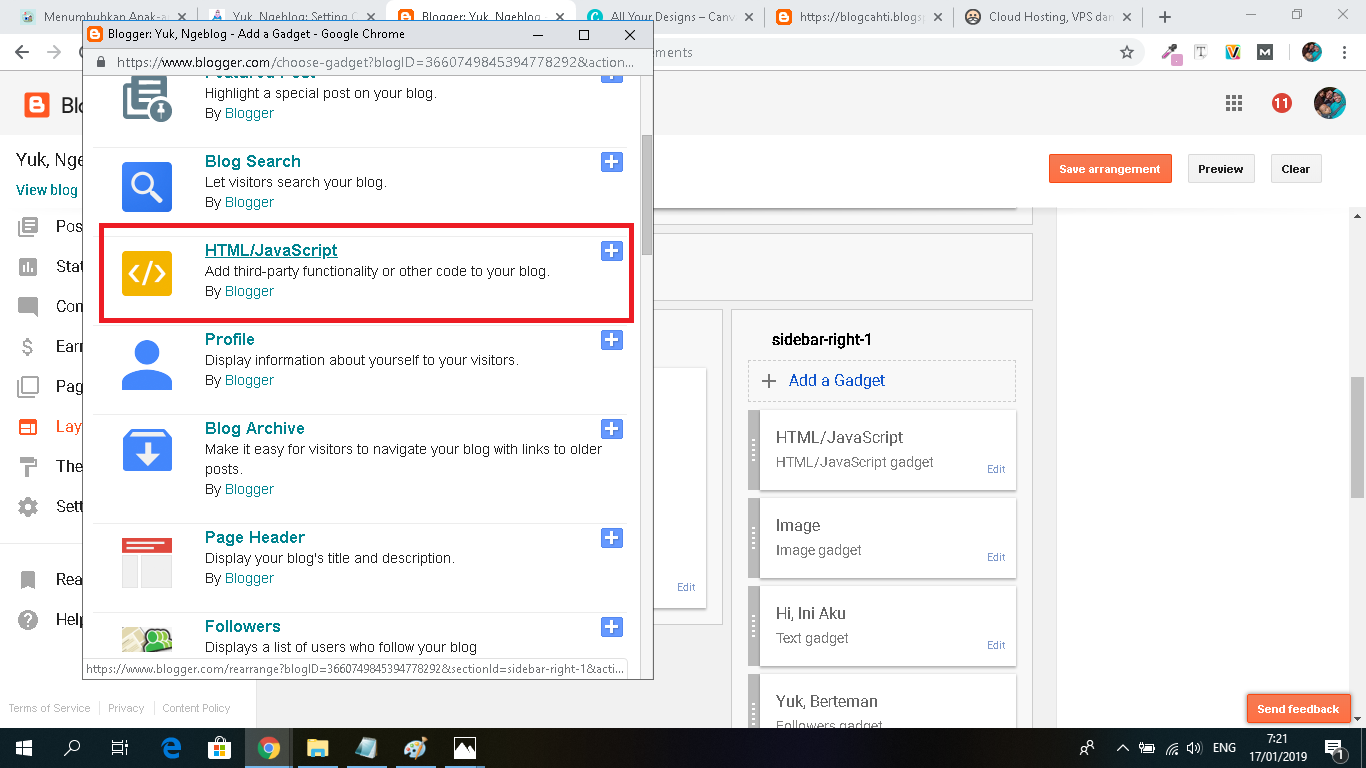Viewport: 1366px width, 768px height.
Task: Click the Clear button
Action: tap(1296, 169)
